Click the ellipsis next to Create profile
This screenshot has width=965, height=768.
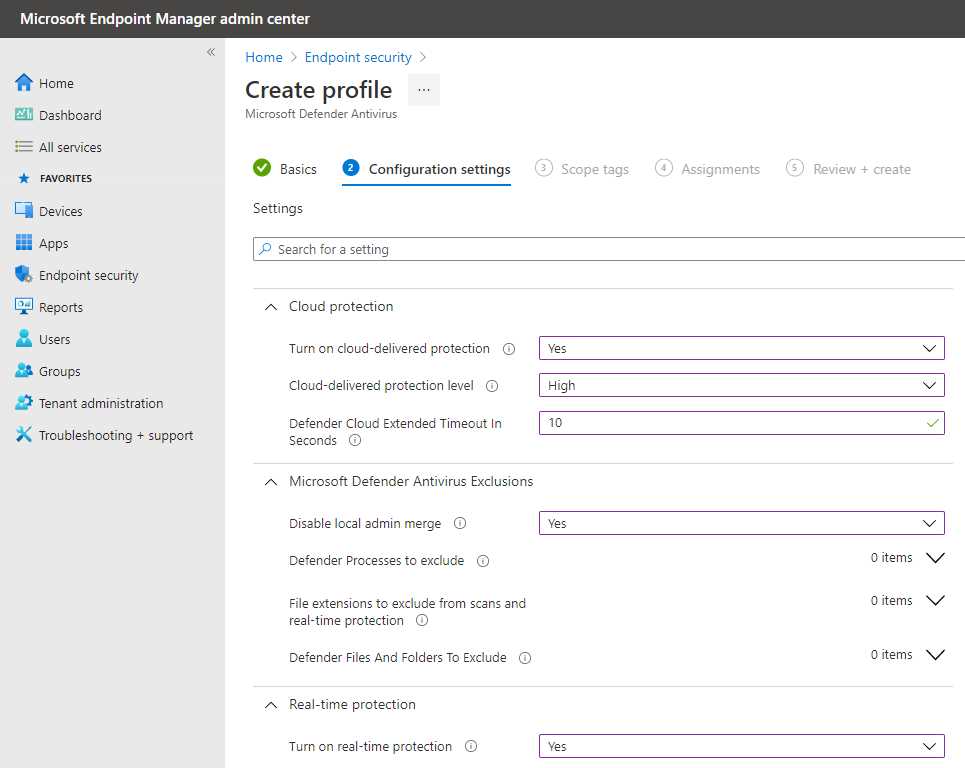point(423,90)
